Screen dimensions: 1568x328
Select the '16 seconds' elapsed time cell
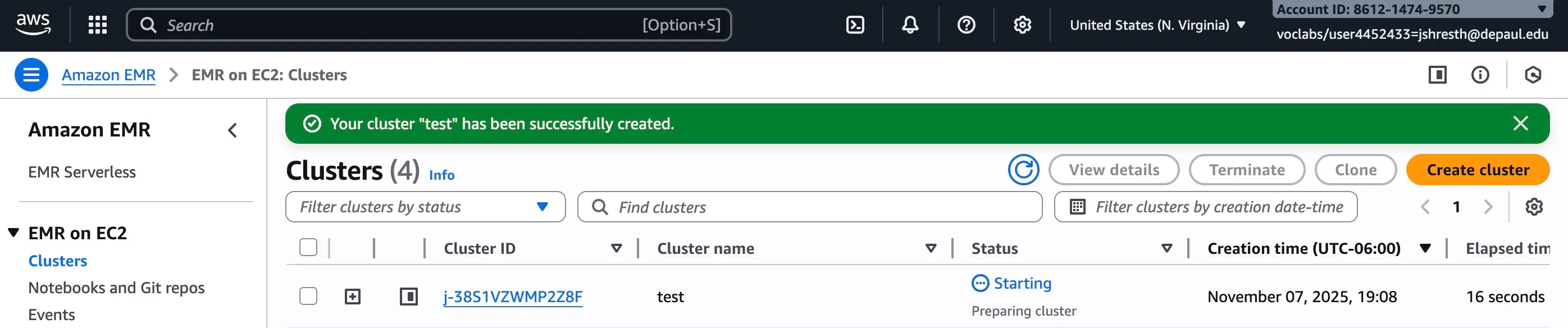tap(1505, 297)
